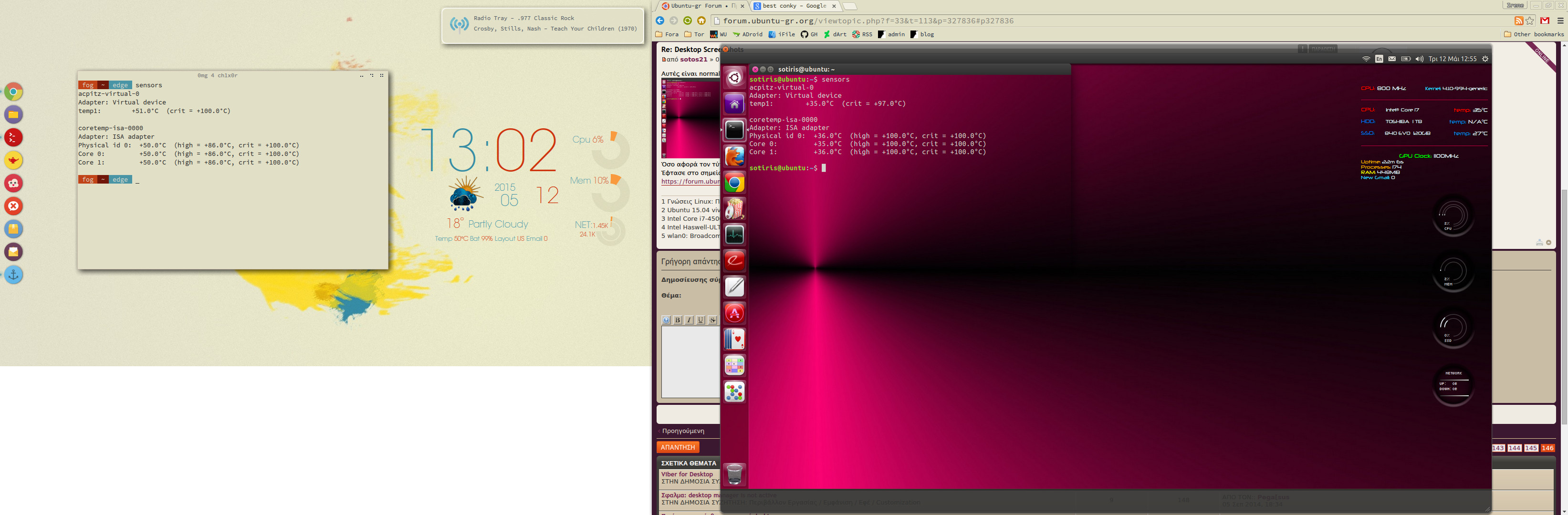Screen dimensions: 1568x515
Task: Open the WU bookmark
Action: click(x=718, y=35)
